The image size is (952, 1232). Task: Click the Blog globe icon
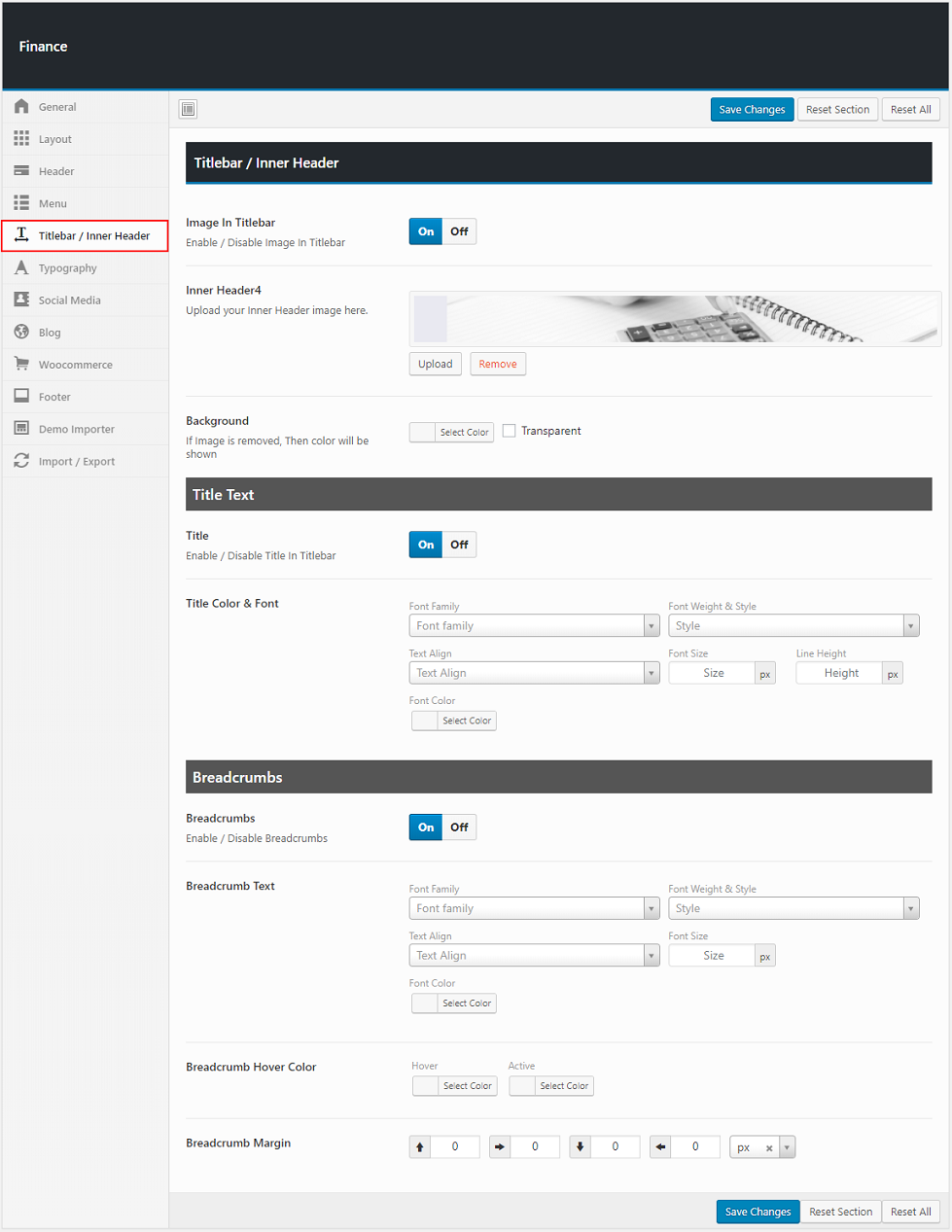21,333
